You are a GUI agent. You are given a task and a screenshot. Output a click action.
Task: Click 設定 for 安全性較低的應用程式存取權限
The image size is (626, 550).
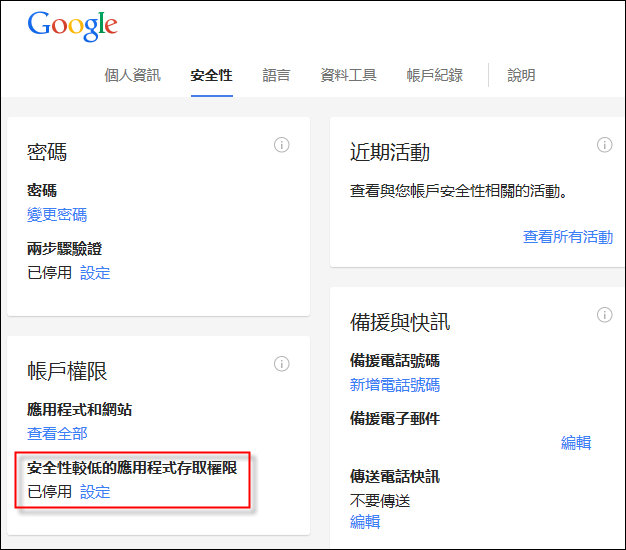click(x=95, y=492)
